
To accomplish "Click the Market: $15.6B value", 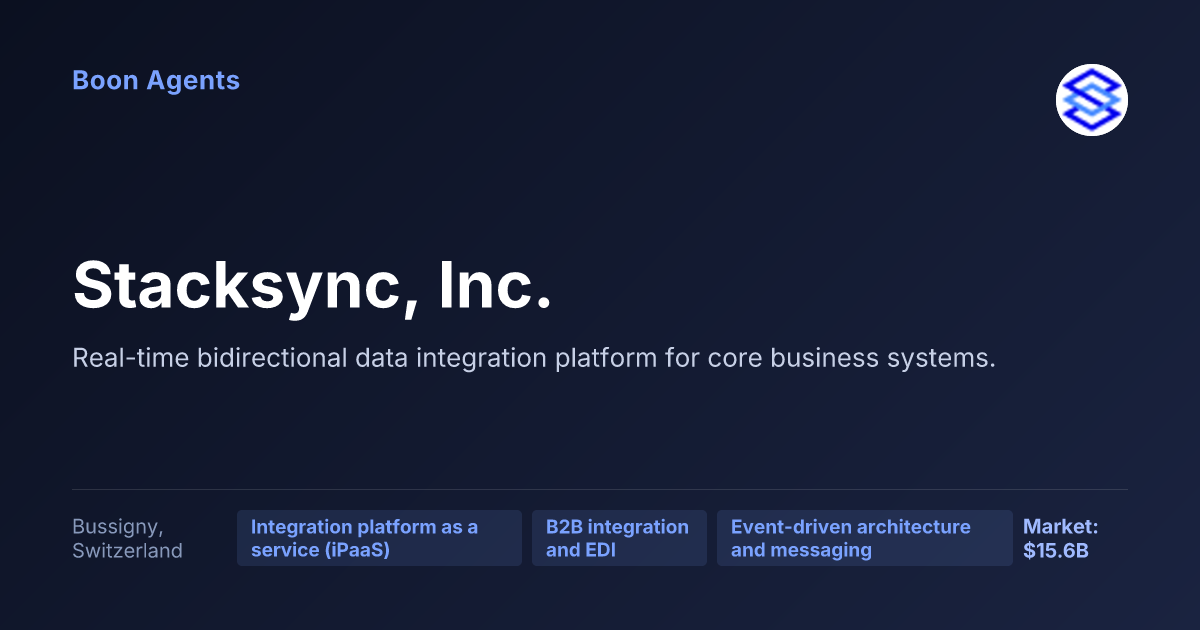I will pyautogui.click(x=1061, y=538).
